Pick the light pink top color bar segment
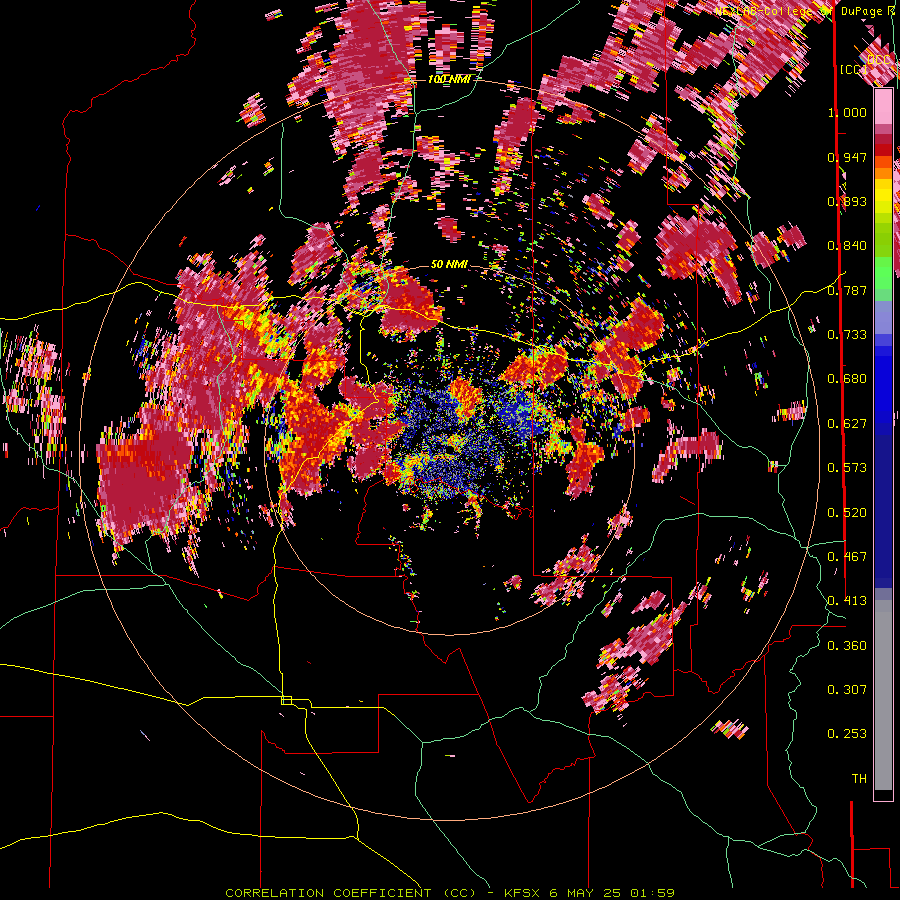This screenshot has height=900, width=900. click(x=883, y=106)
